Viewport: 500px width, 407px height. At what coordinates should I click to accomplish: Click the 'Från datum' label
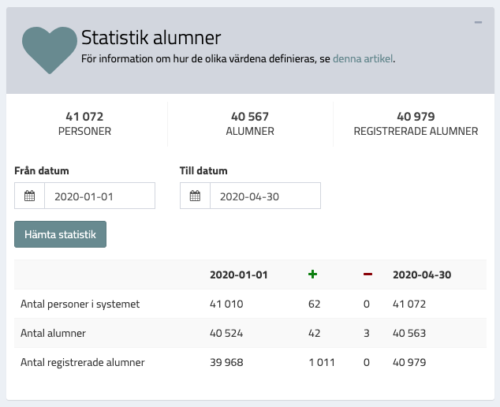[42, 171]
